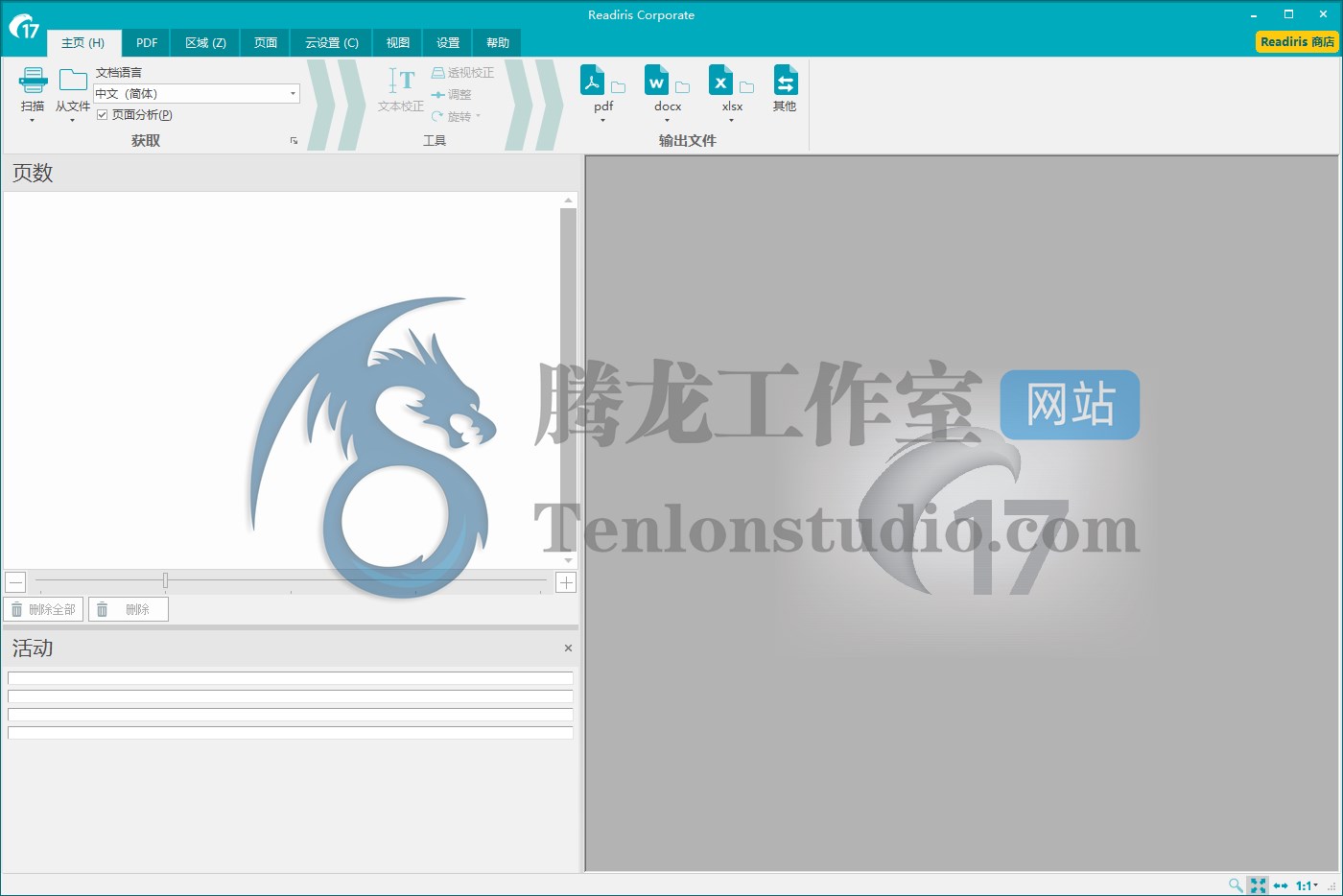Click the magnifier zoom icon in status bar
The image size is (1343, 896).
point(1236,884)
